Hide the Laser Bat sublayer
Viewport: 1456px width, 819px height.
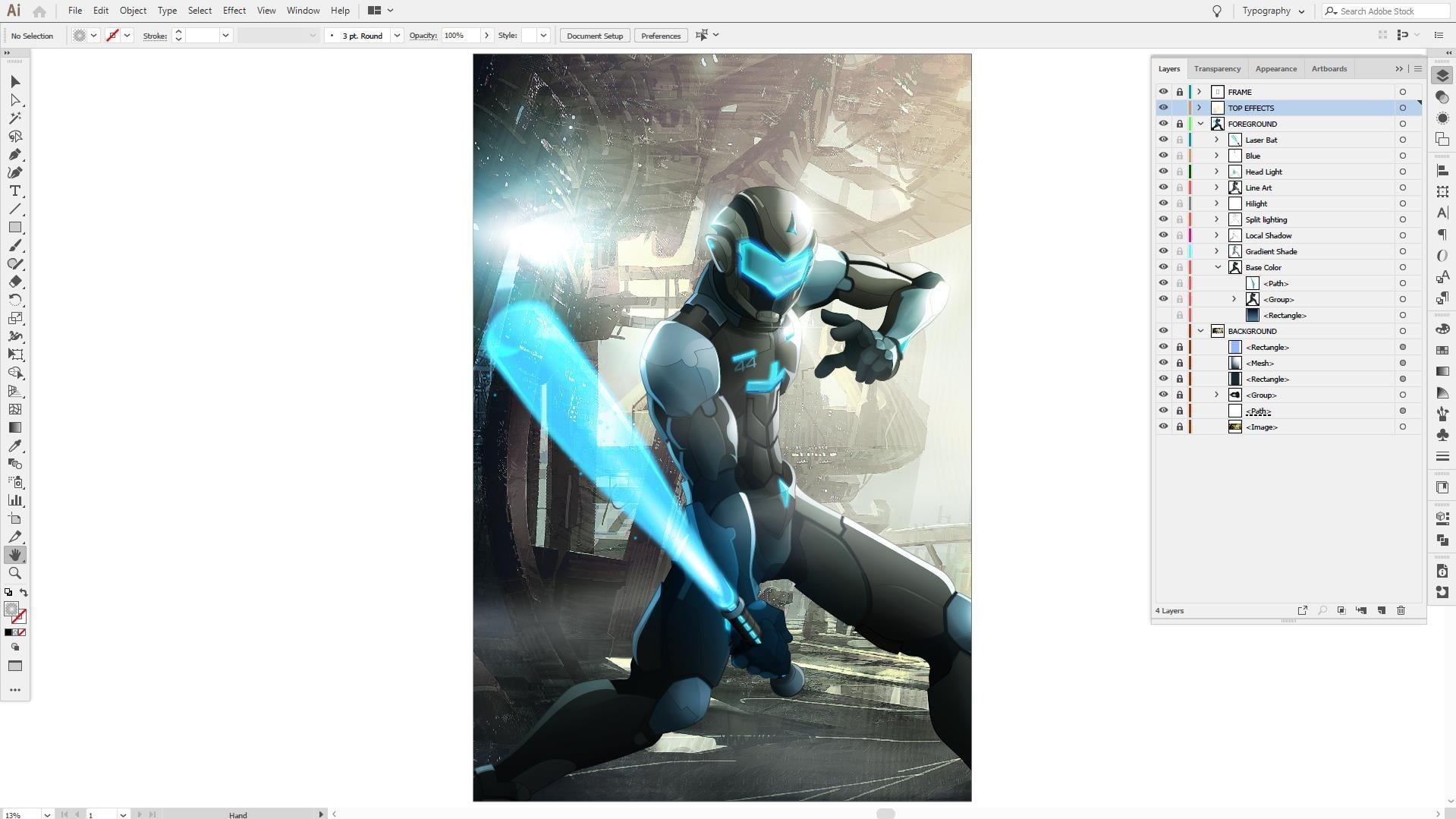point(1163,140)
